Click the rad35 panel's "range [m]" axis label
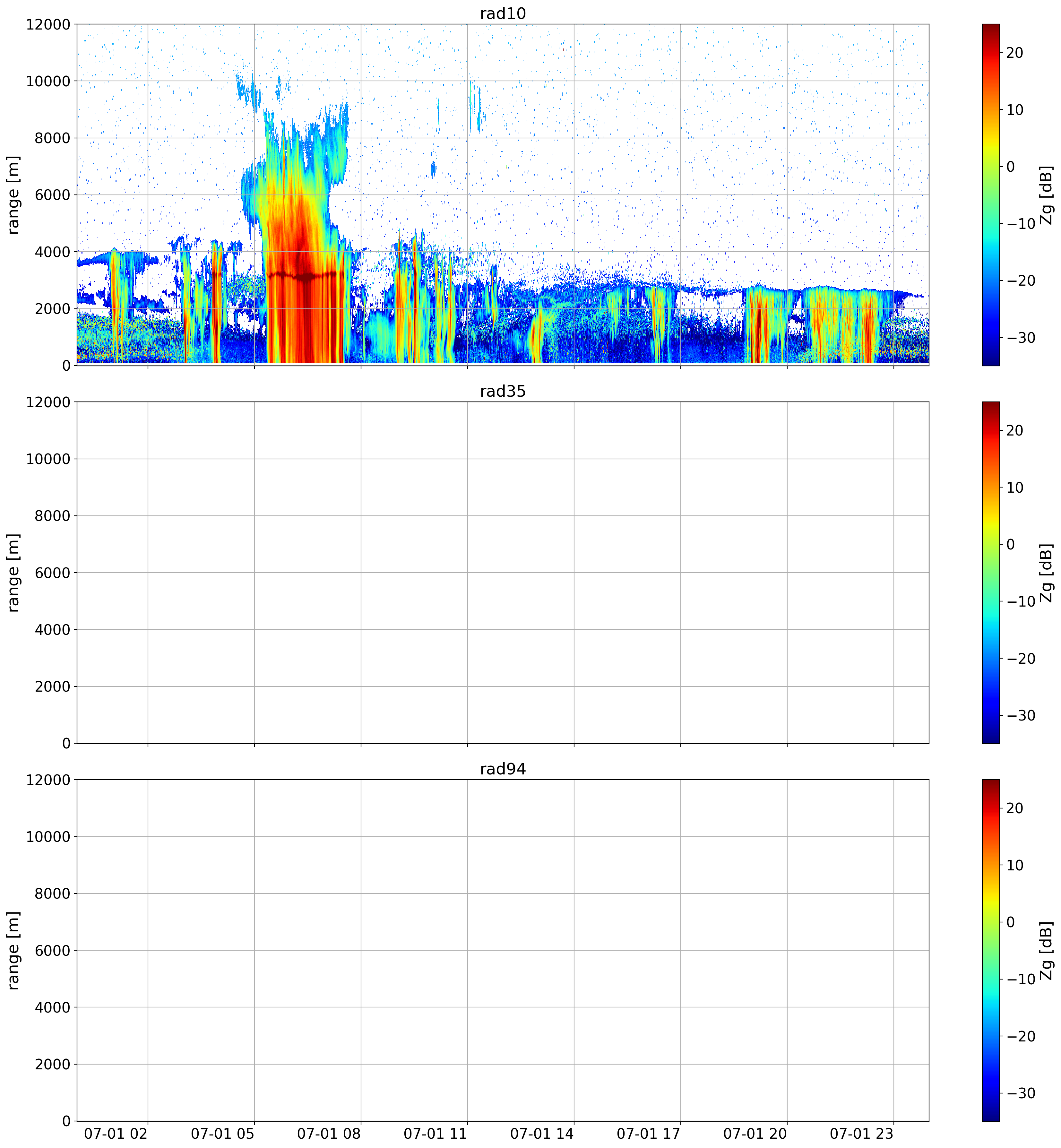Image resolution: width=1061 pixels, height=1148 pixels. coord(13,573)
